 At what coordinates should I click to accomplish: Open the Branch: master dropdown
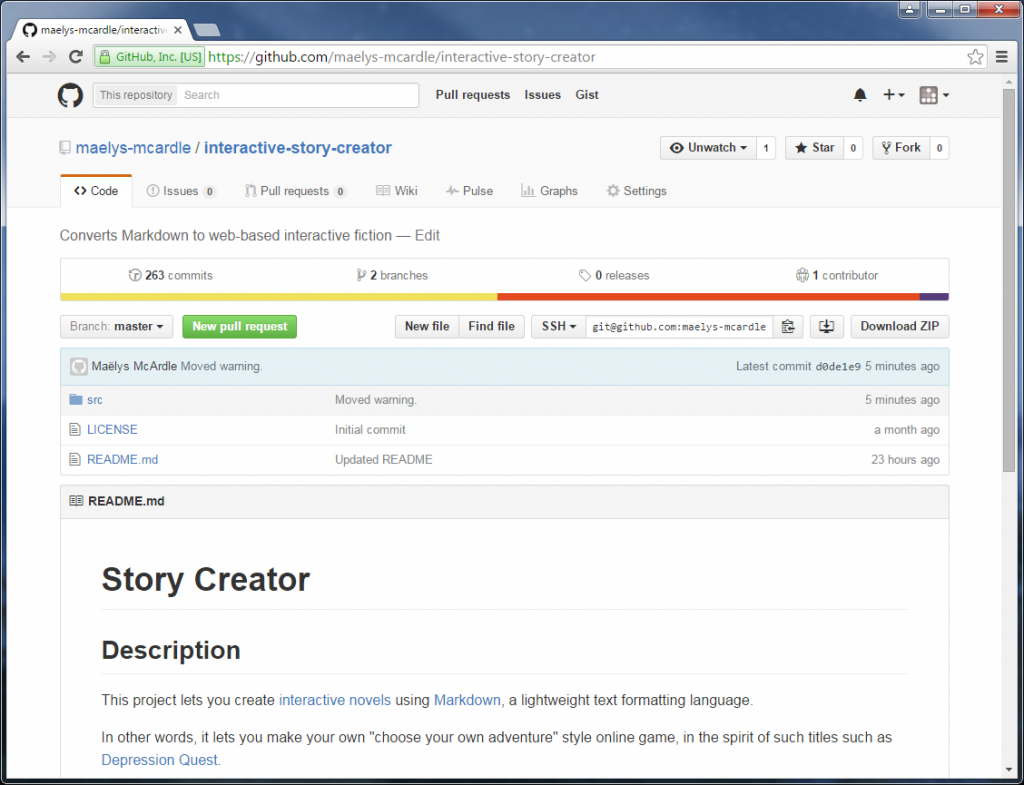pyautogui.click(x=116, y=327)
